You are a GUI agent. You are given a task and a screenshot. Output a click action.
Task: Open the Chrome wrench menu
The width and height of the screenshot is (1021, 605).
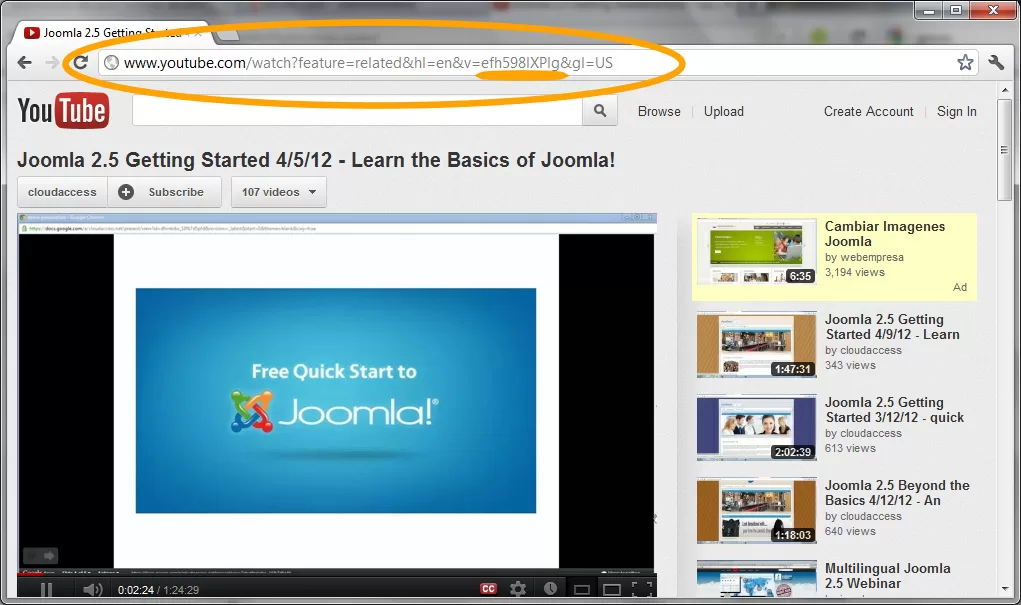point(996,63)
